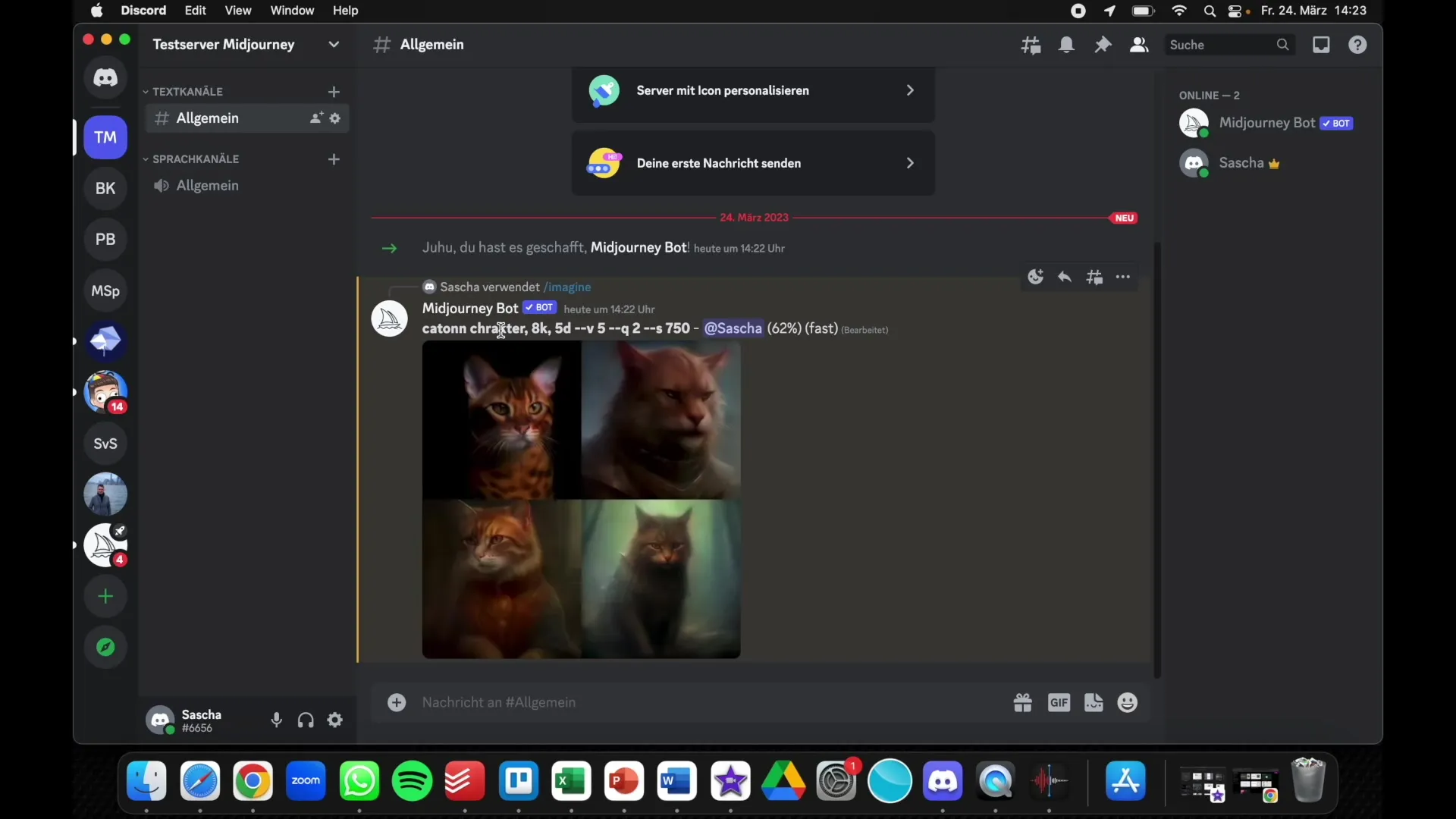Open the Midjourney sailboat server icon
This screenshot has height=819, width=1456.
[x=105, y=544]
